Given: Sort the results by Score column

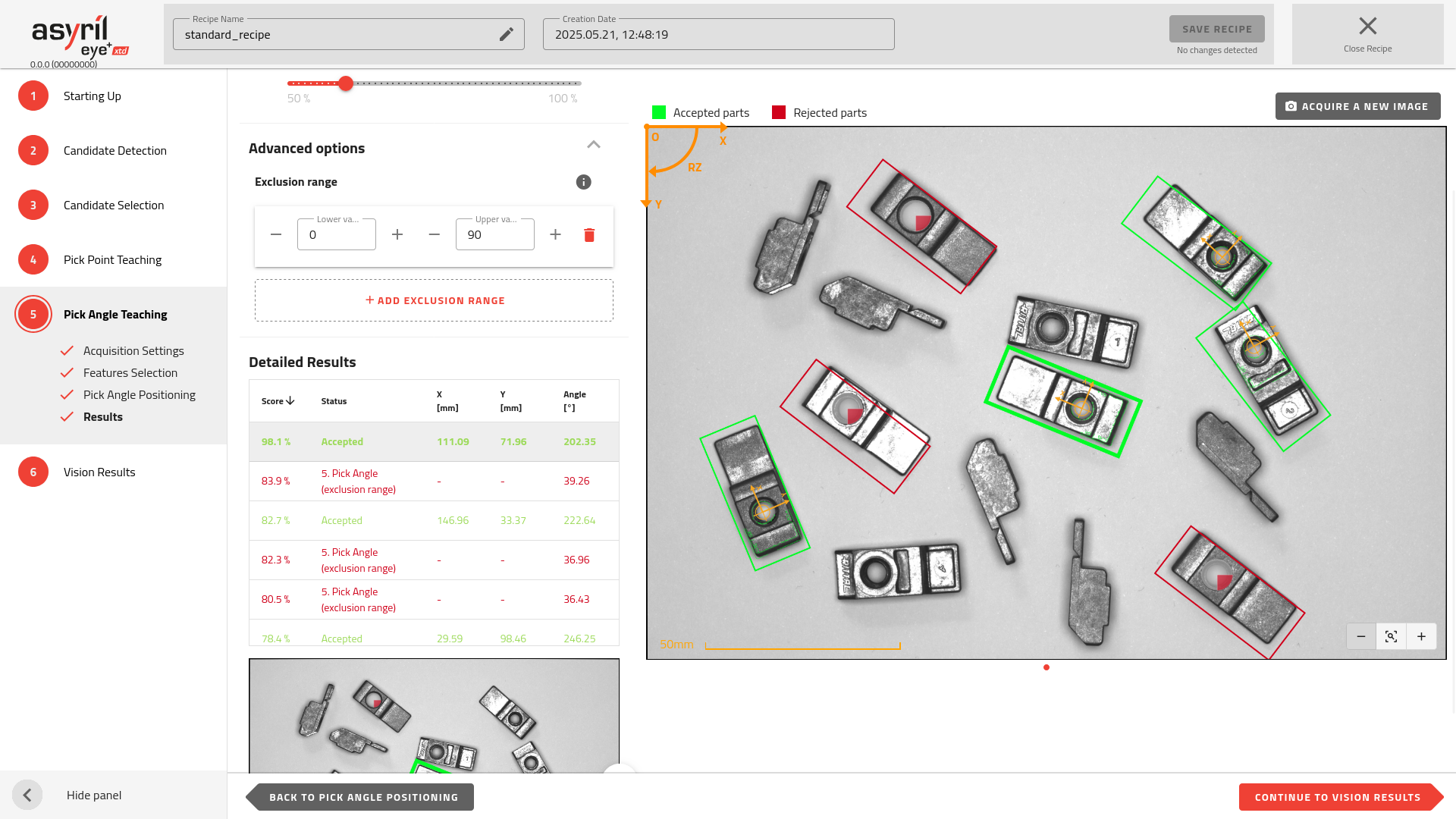Looking at the screenshot, I should (x=278, y=401).
